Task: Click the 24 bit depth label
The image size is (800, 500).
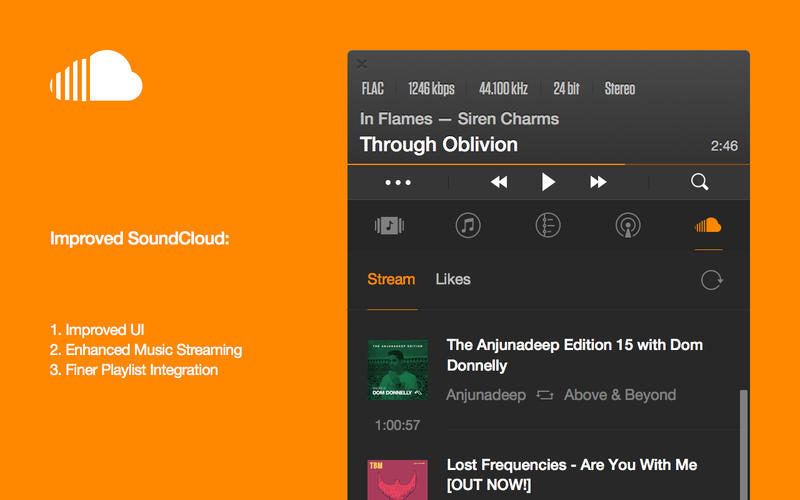Action: pos(566,89)
